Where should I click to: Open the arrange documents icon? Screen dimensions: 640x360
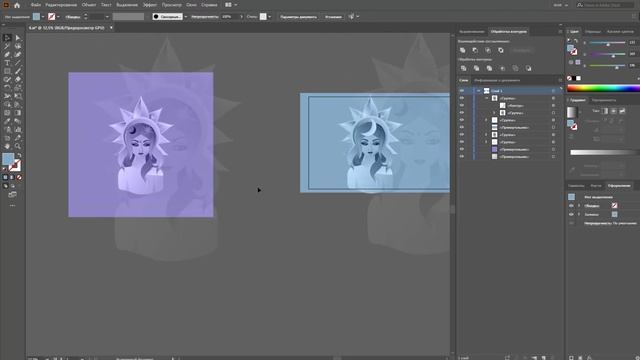click(229, 5)
